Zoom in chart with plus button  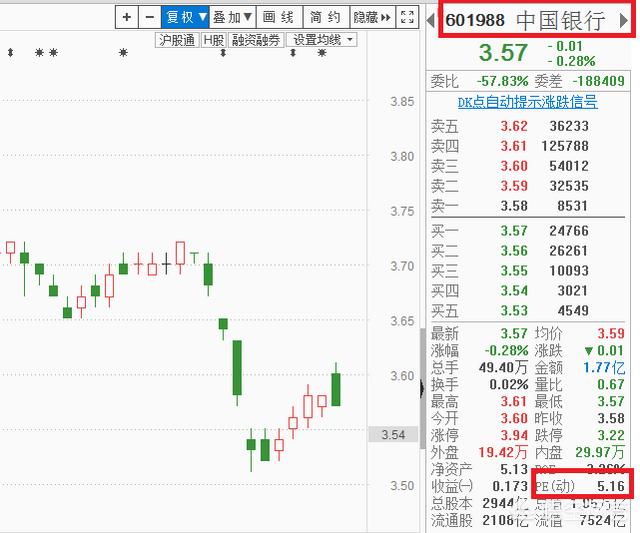point(127,17)
